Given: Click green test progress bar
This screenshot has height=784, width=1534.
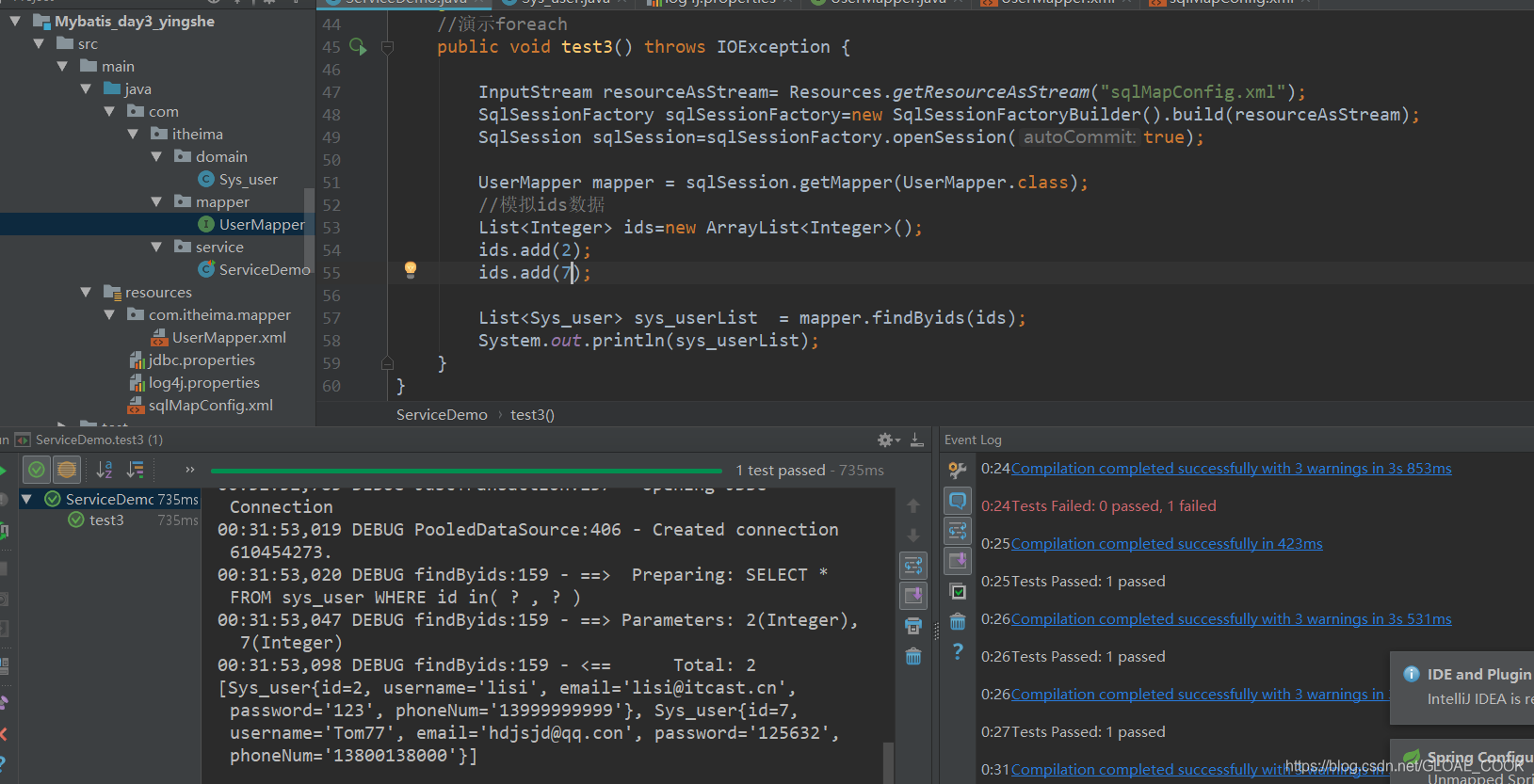Looking at the screenshot, I should click(466, 470).
